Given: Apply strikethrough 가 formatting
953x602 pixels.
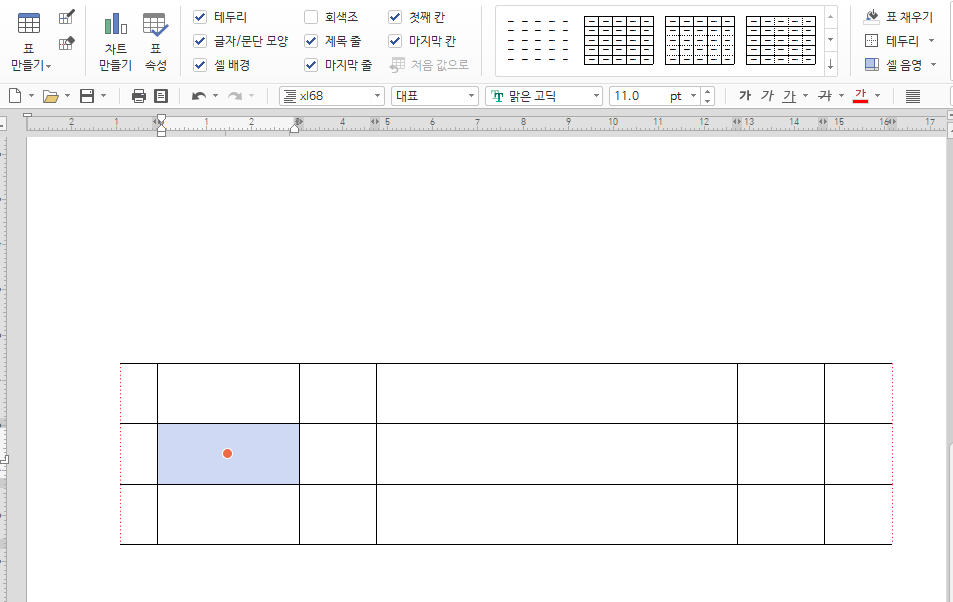Looking at the screenshot, I should tap(825, 95).
